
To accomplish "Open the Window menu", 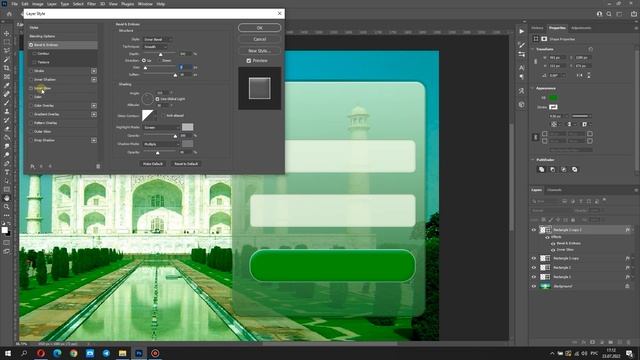I will 145,4.
